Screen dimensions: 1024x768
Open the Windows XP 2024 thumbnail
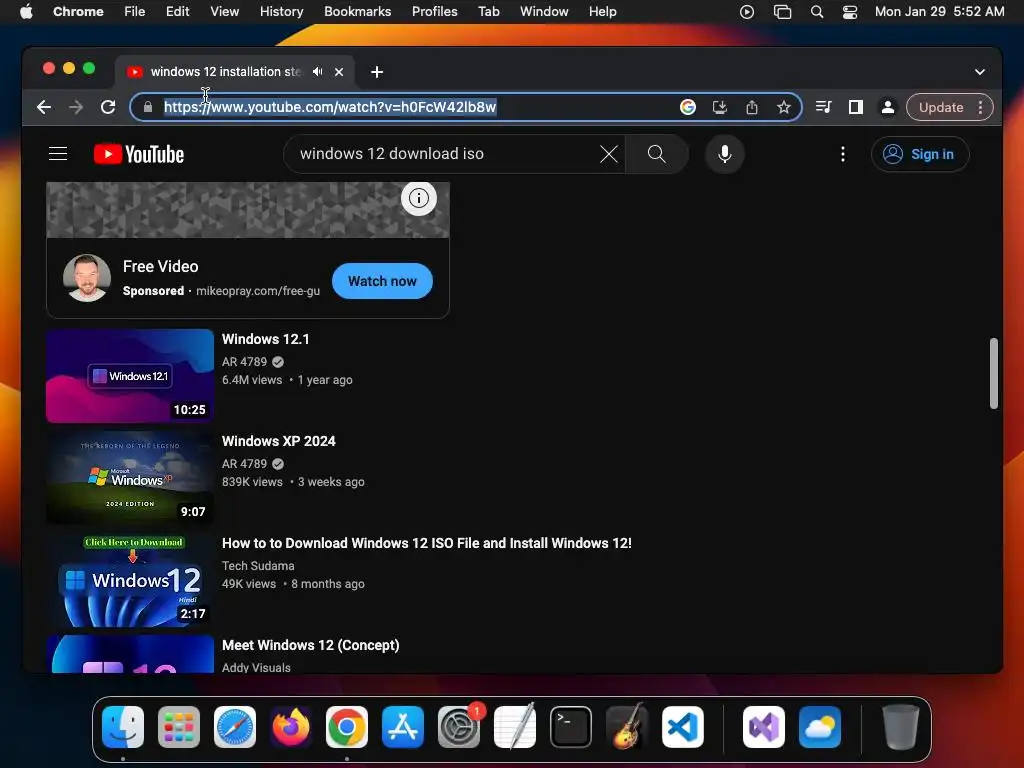130,477
